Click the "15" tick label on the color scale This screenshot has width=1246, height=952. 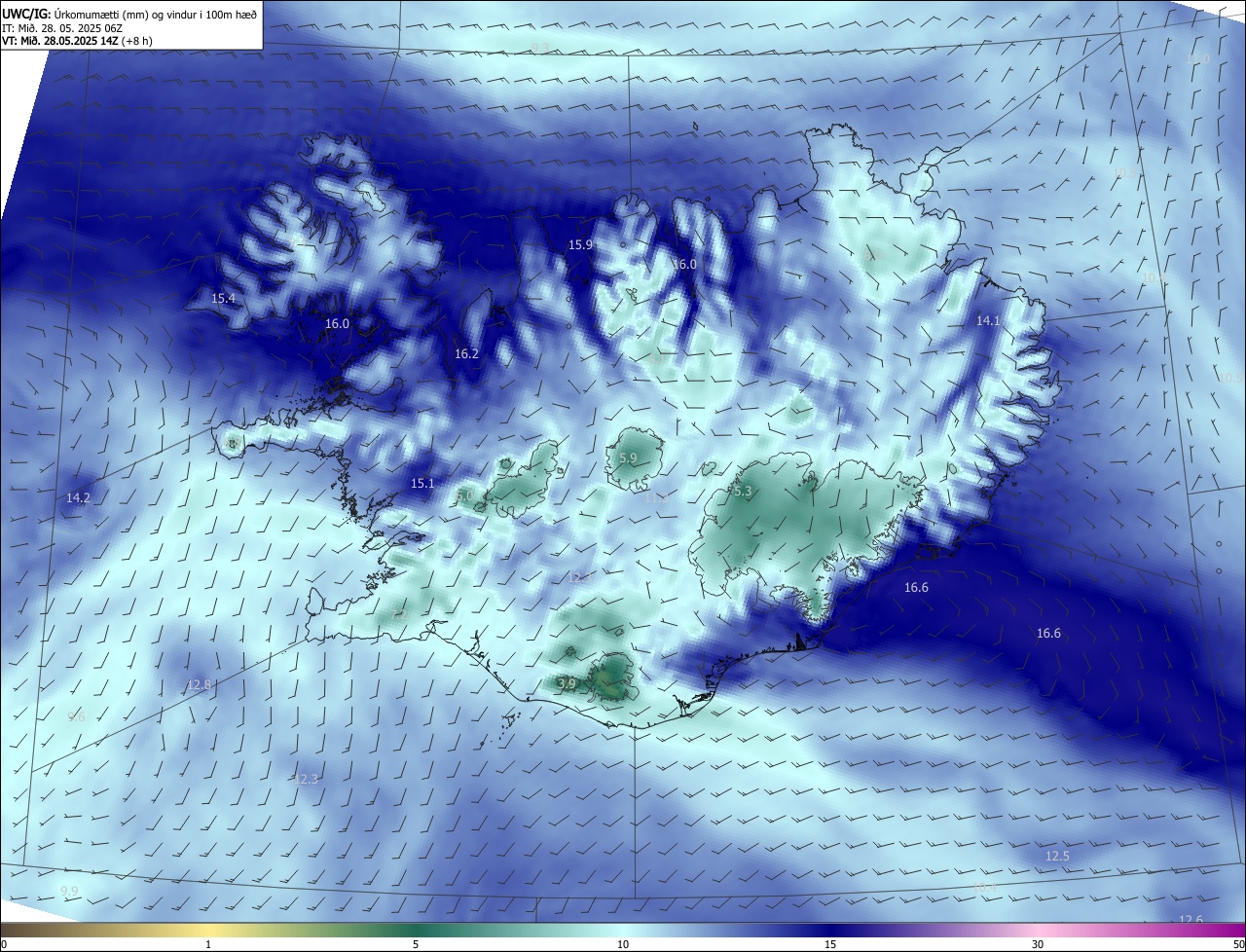[830, 944]
